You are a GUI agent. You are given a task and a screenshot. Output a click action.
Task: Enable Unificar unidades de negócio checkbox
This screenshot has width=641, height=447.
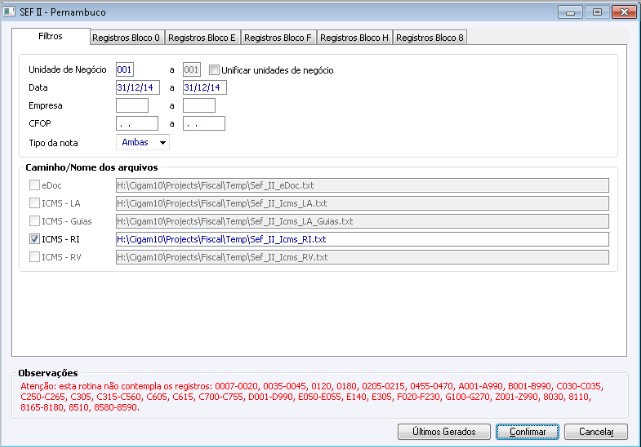click(x=214, y=70)
